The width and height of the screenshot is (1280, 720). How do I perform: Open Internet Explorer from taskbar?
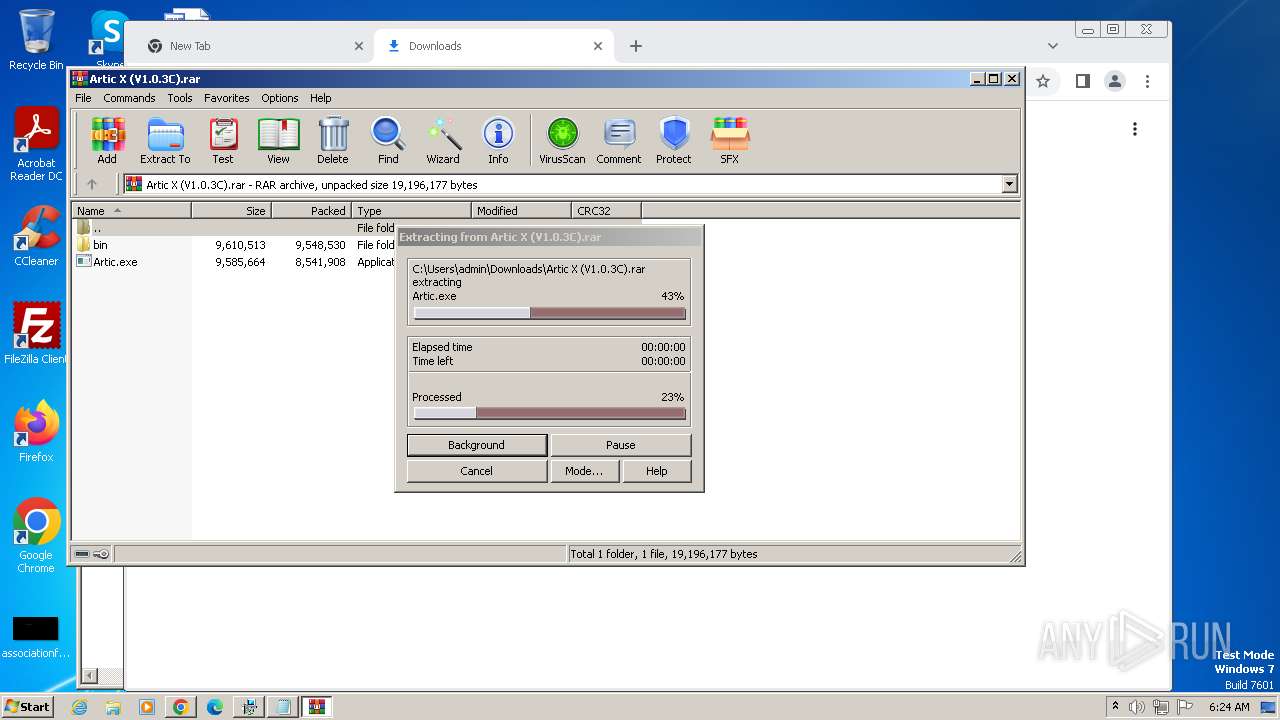click(80, 707)
